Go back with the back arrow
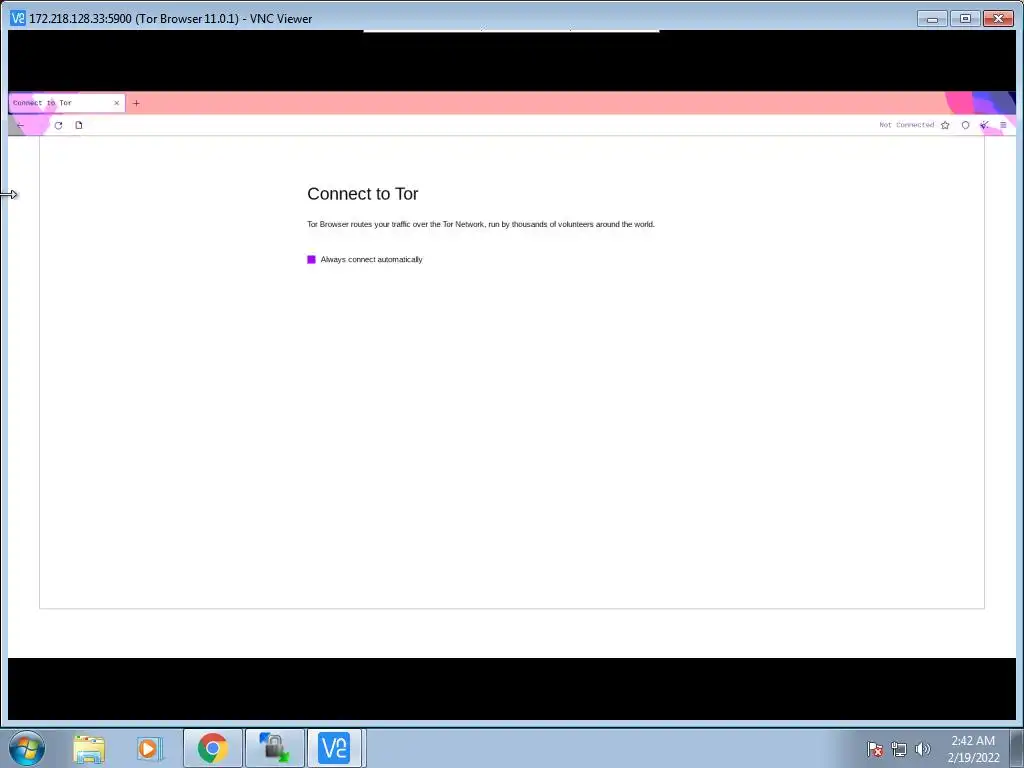This screenshot has height=768, width=1024. click(x=20, y=125)
